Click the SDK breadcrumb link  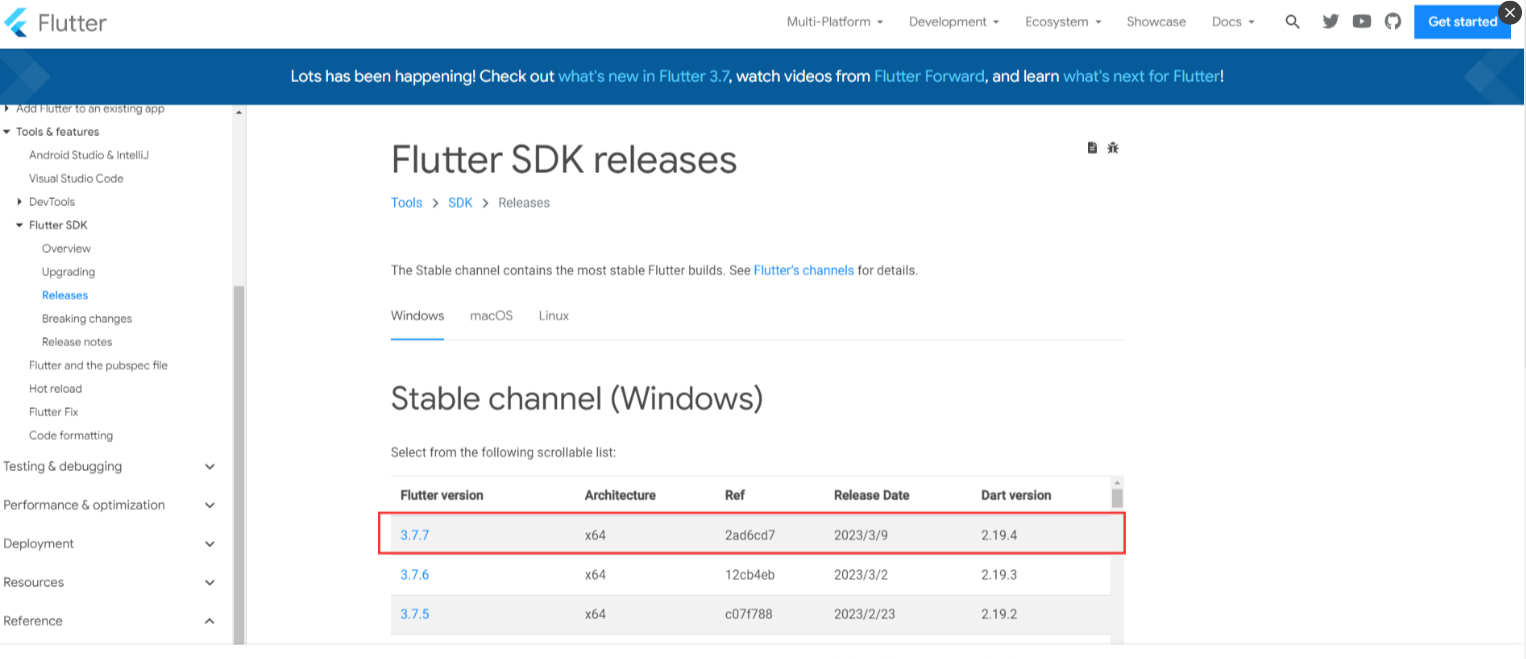[460, 202]
